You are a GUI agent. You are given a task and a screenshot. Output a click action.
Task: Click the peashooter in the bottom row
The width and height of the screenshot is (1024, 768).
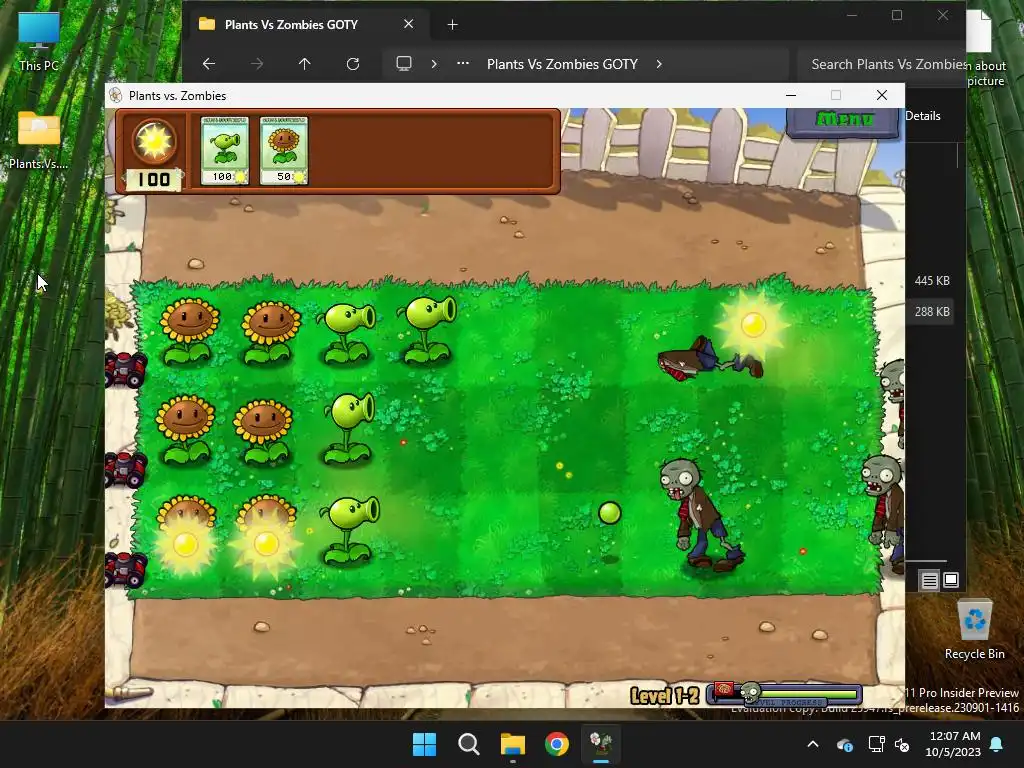click(x=349, y=530)
